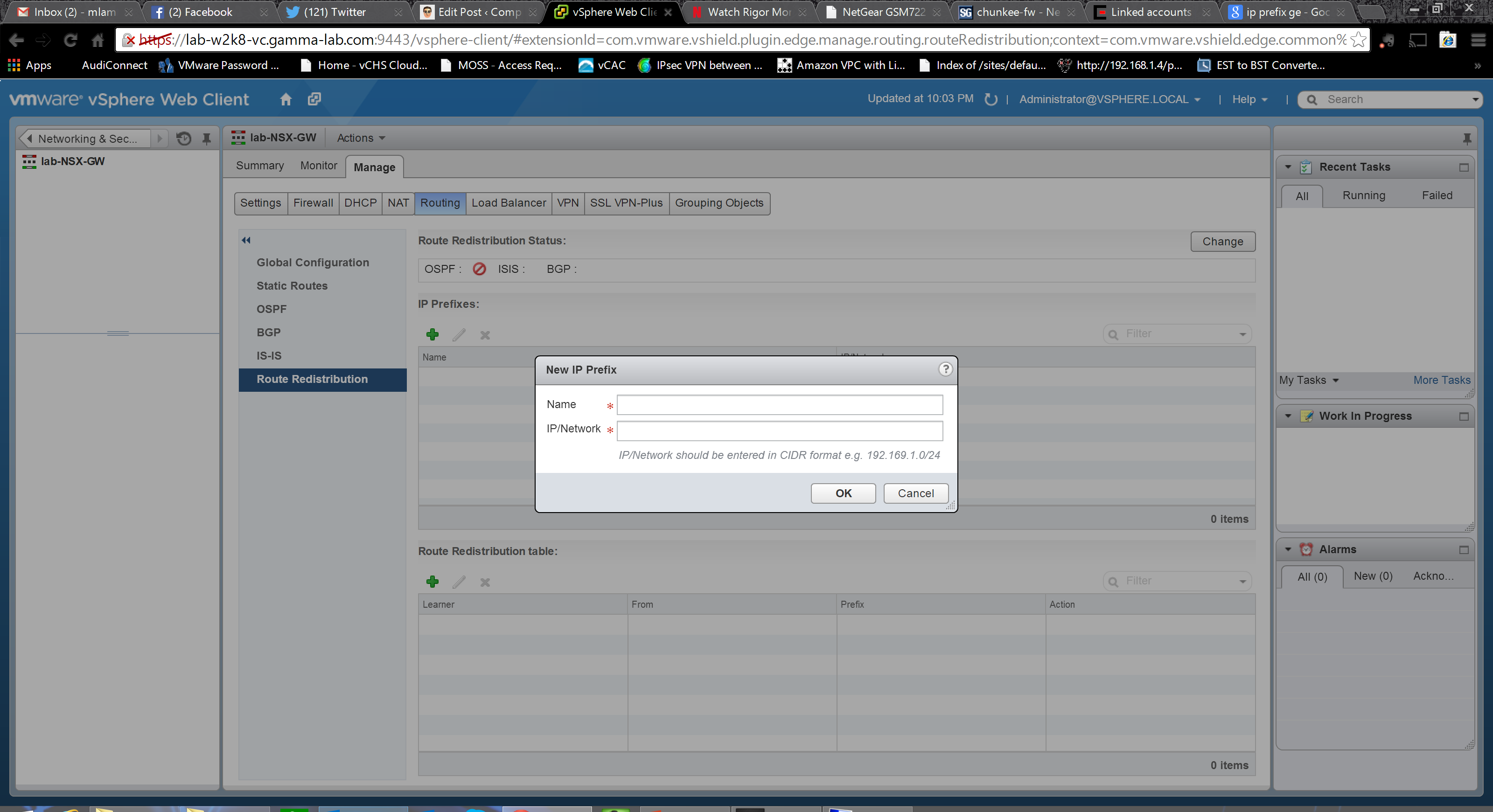Click add icon for Route Redistribution table
The width and height of the screenshot is (1493, 812).
click(x=433, y=582)
